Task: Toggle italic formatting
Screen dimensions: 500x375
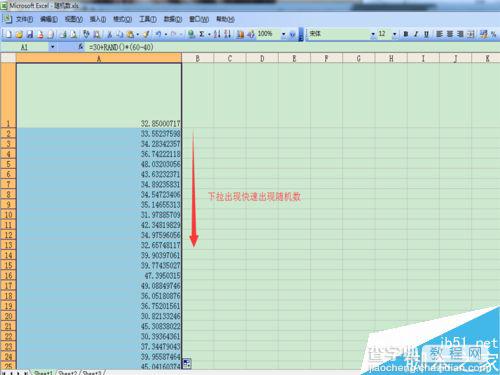Action: 416,34
